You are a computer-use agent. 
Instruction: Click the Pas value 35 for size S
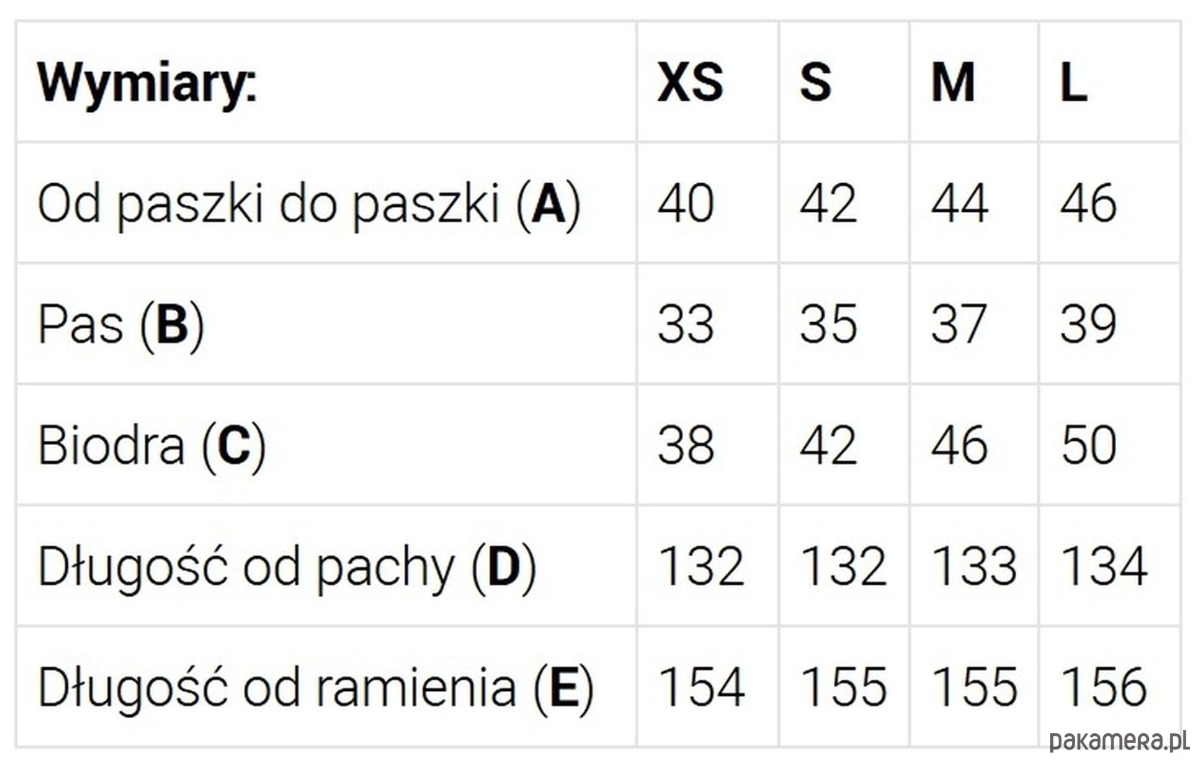pos(828,325)
